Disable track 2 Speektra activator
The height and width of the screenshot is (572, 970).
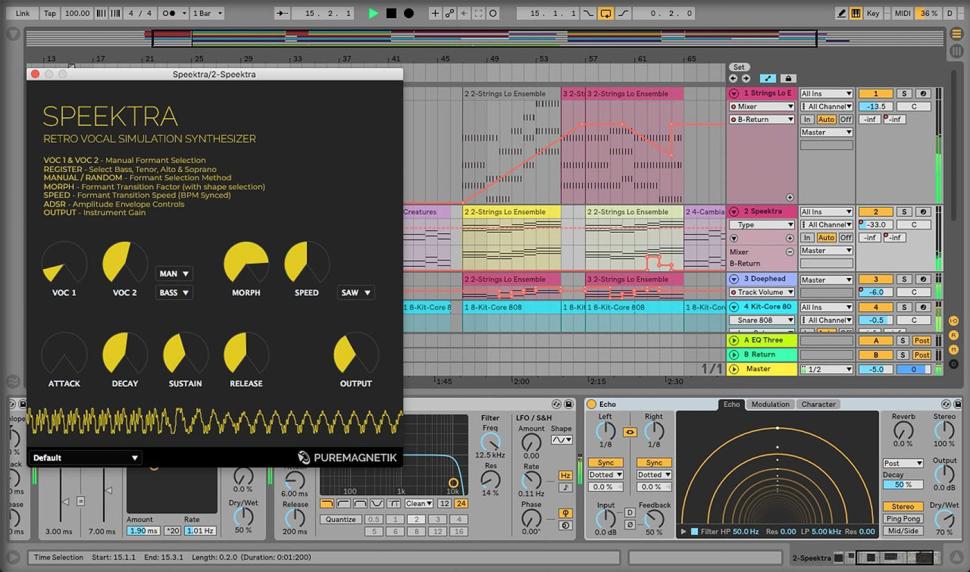click(876, 212)
